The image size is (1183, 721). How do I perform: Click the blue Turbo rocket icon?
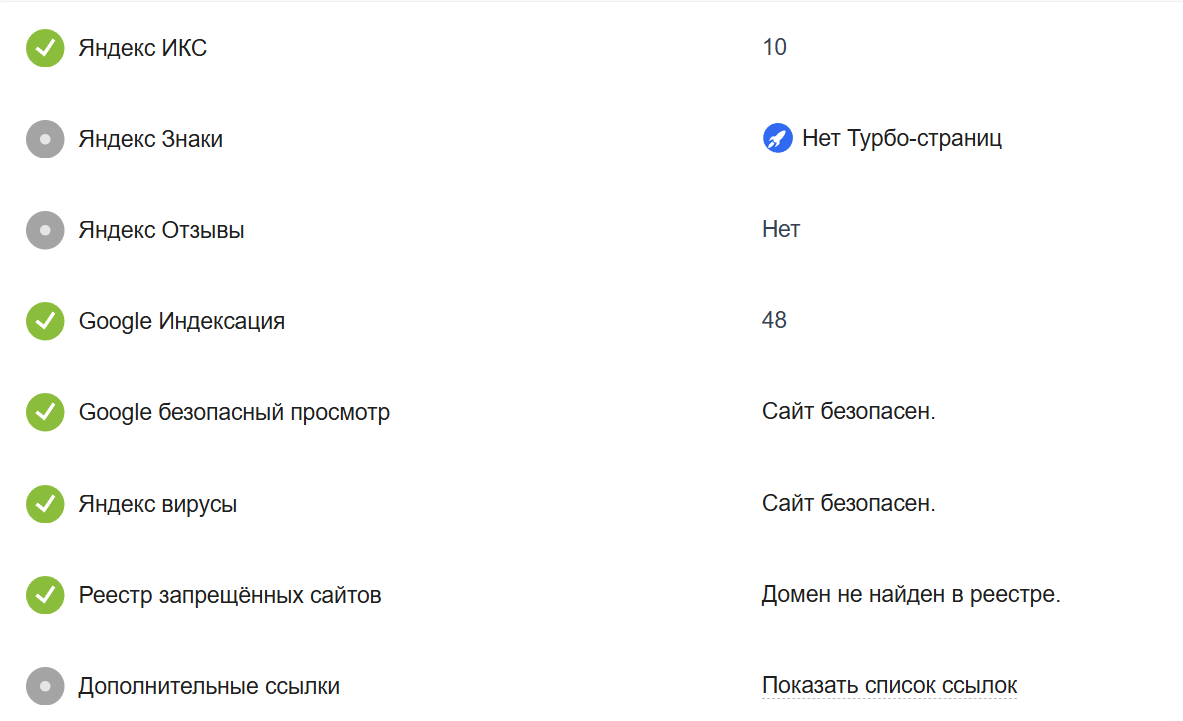coord(777,139)
